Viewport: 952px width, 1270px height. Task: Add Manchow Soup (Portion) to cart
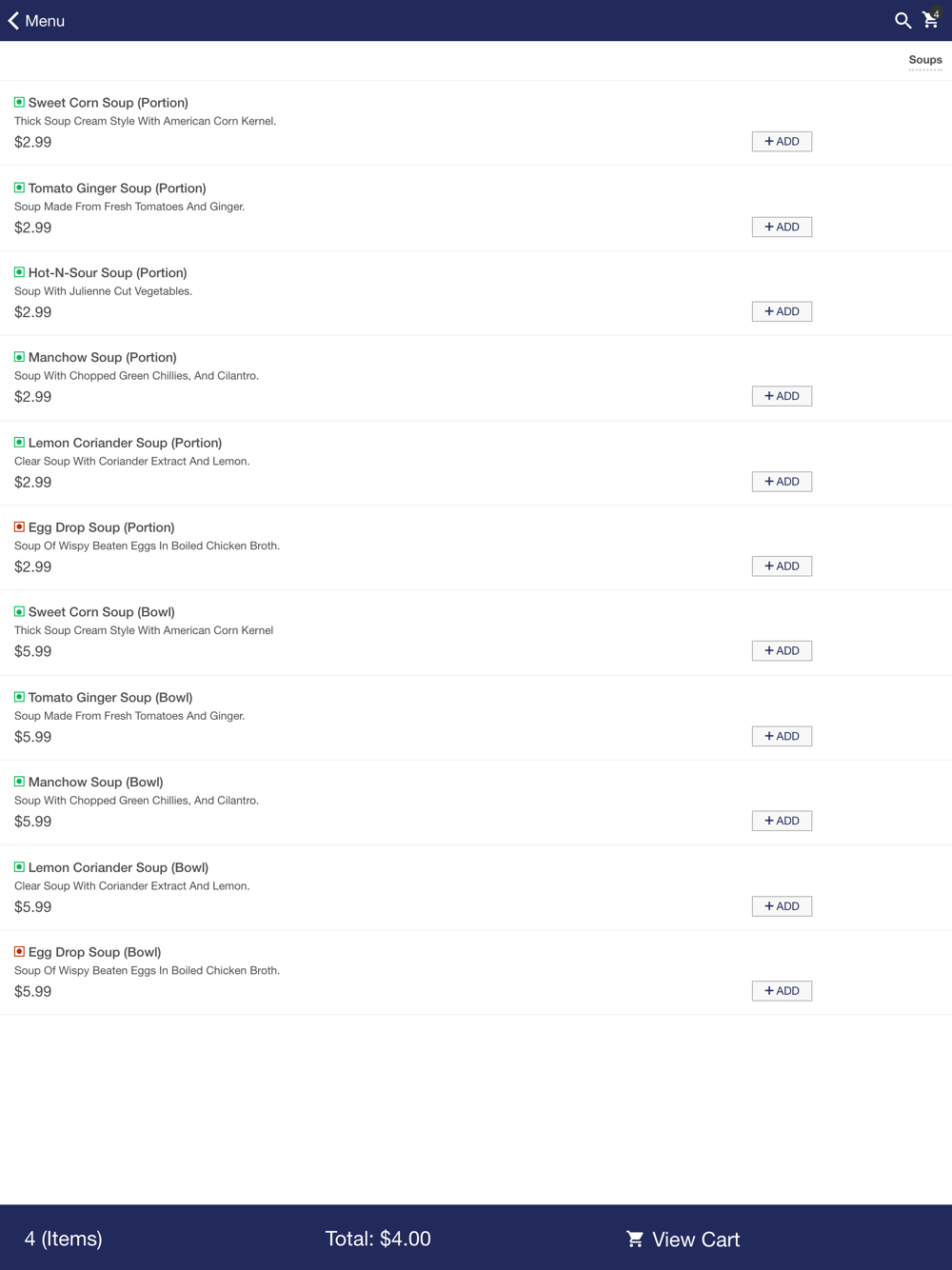(782, 396)
